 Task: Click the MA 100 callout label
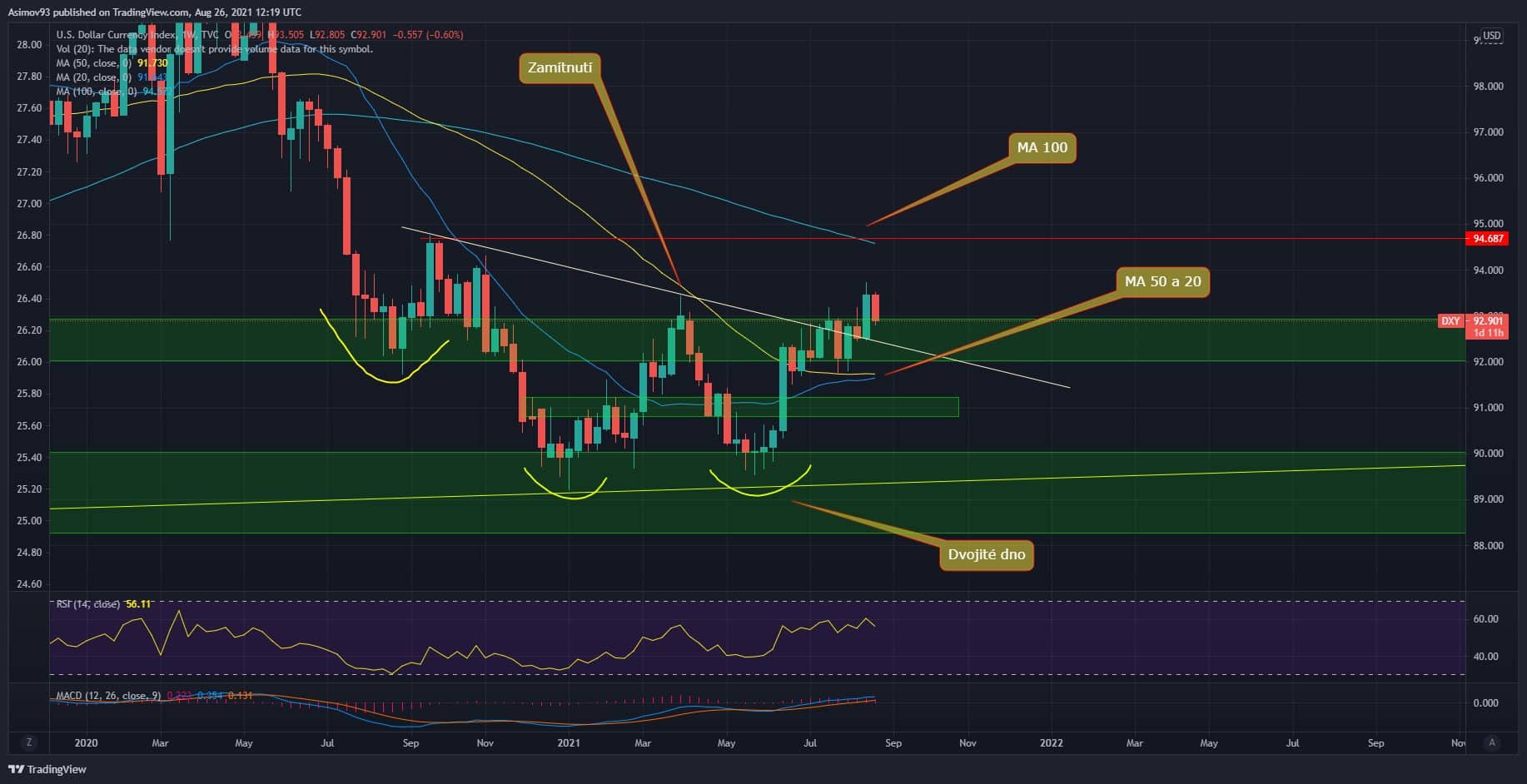click(1042, 148)
